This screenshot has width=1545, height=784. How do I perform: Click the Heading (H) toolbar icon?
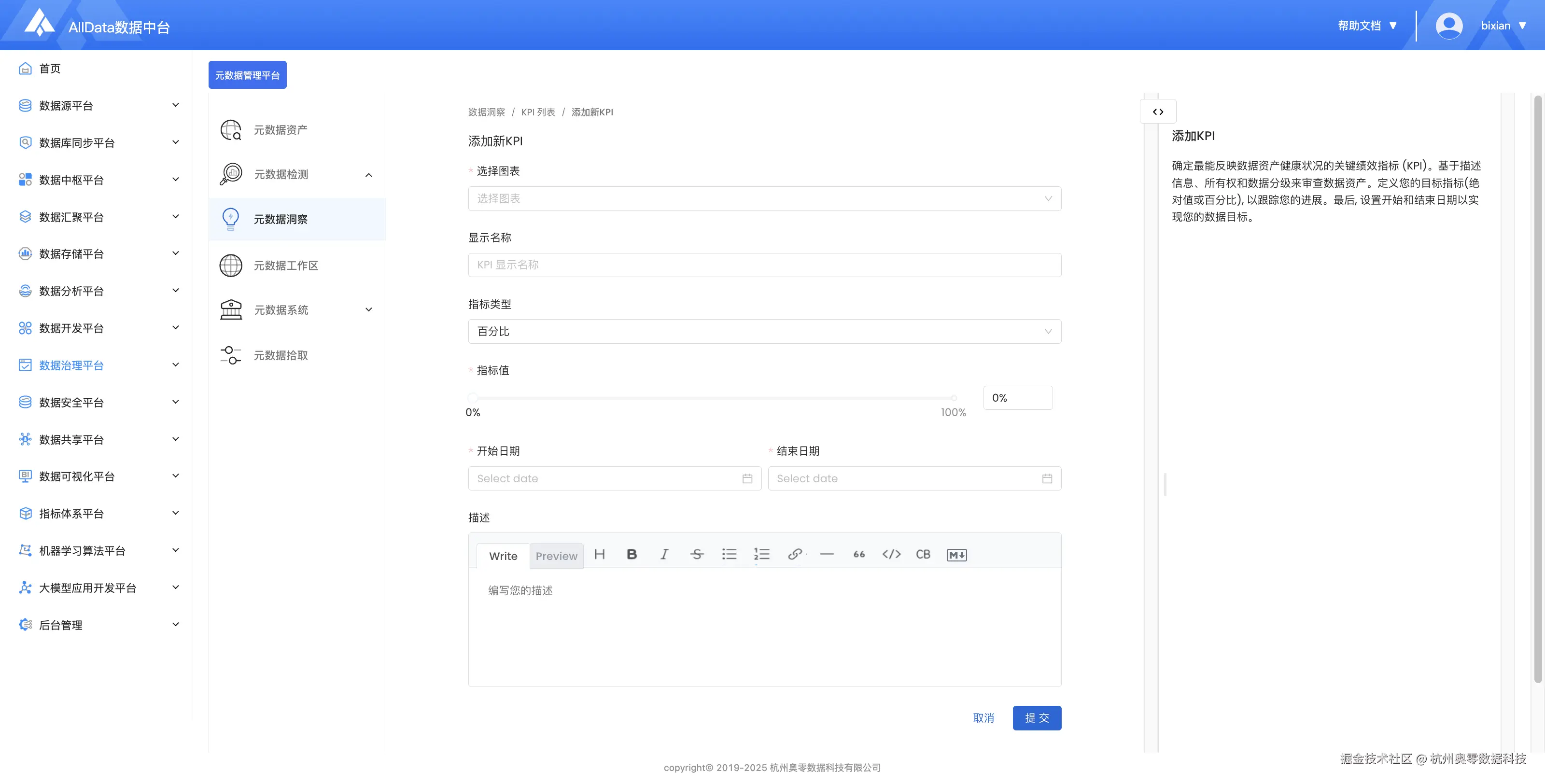[x=599, y=554]
